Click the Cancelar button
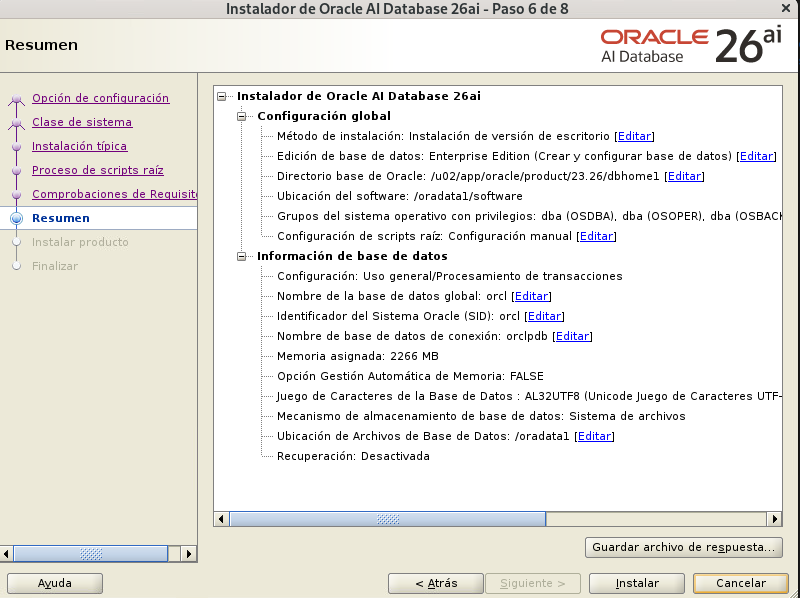 tap(741, 583)
